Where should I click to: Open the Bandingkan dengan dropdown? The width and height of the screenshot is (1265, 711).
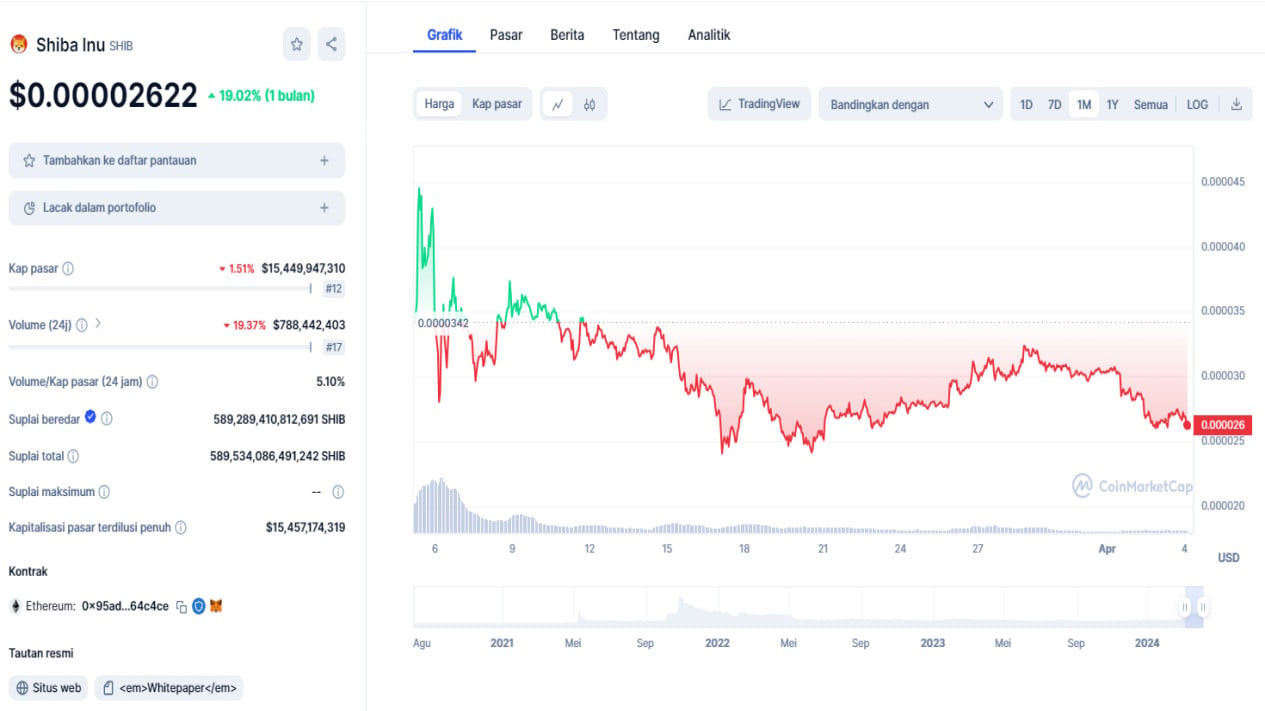click(910, 104)
